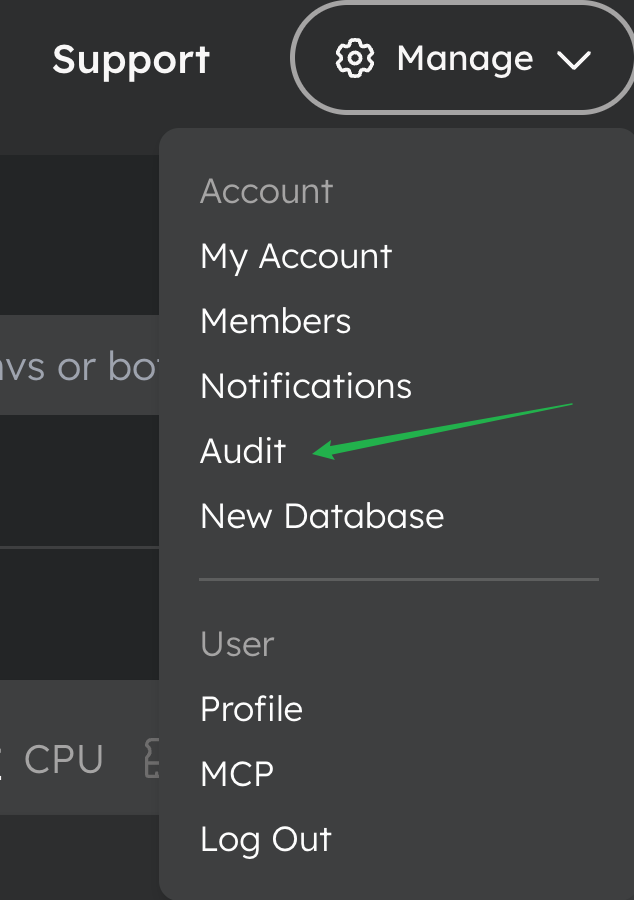The width and height of the screenshot is (634, 900).
Task: Select MCP under the User section
Action: pyautogui.click(x=236, y=773)
